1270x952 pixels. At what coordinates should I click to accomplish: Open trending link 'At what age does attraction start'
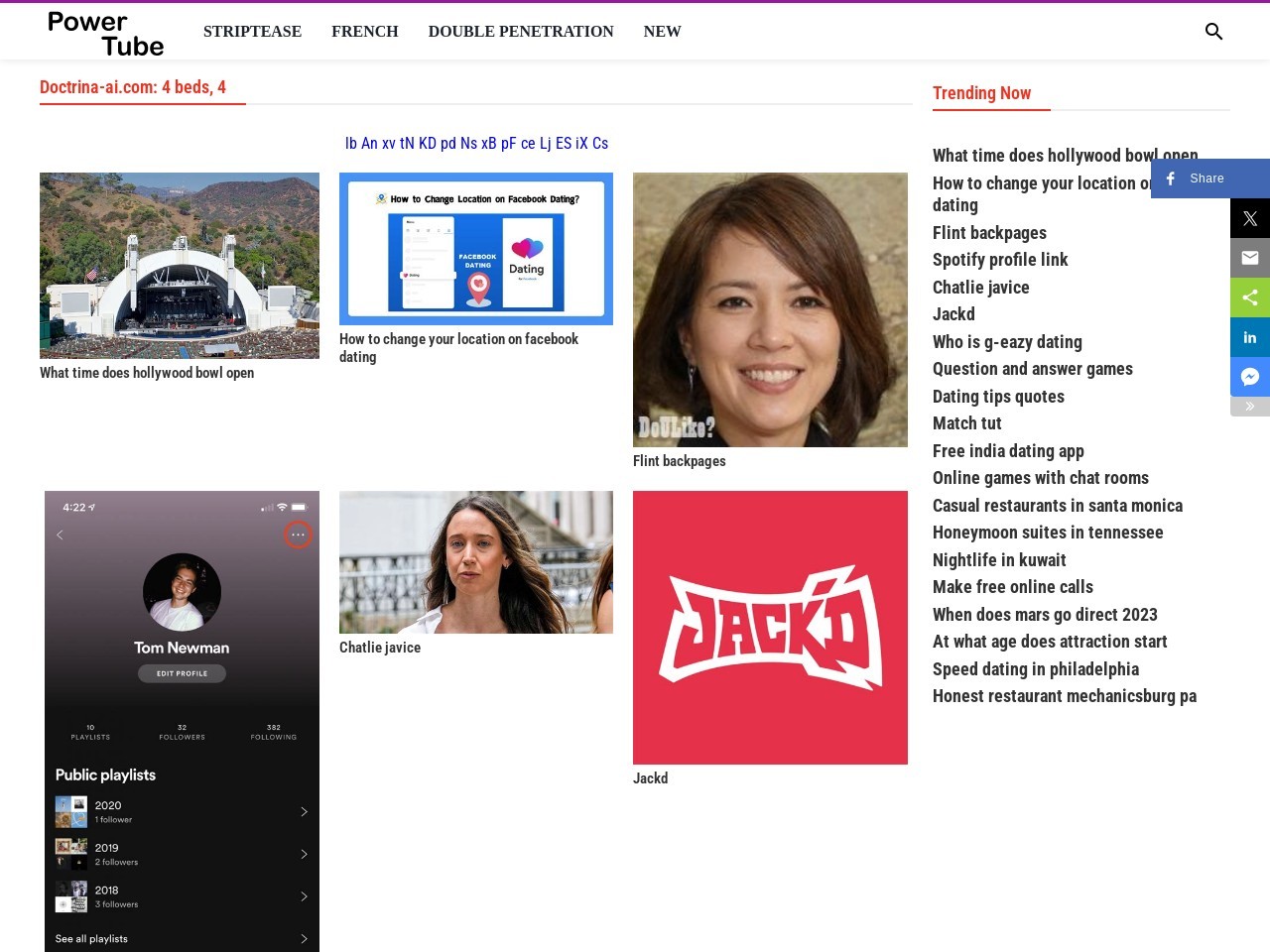pos(1050,642)
